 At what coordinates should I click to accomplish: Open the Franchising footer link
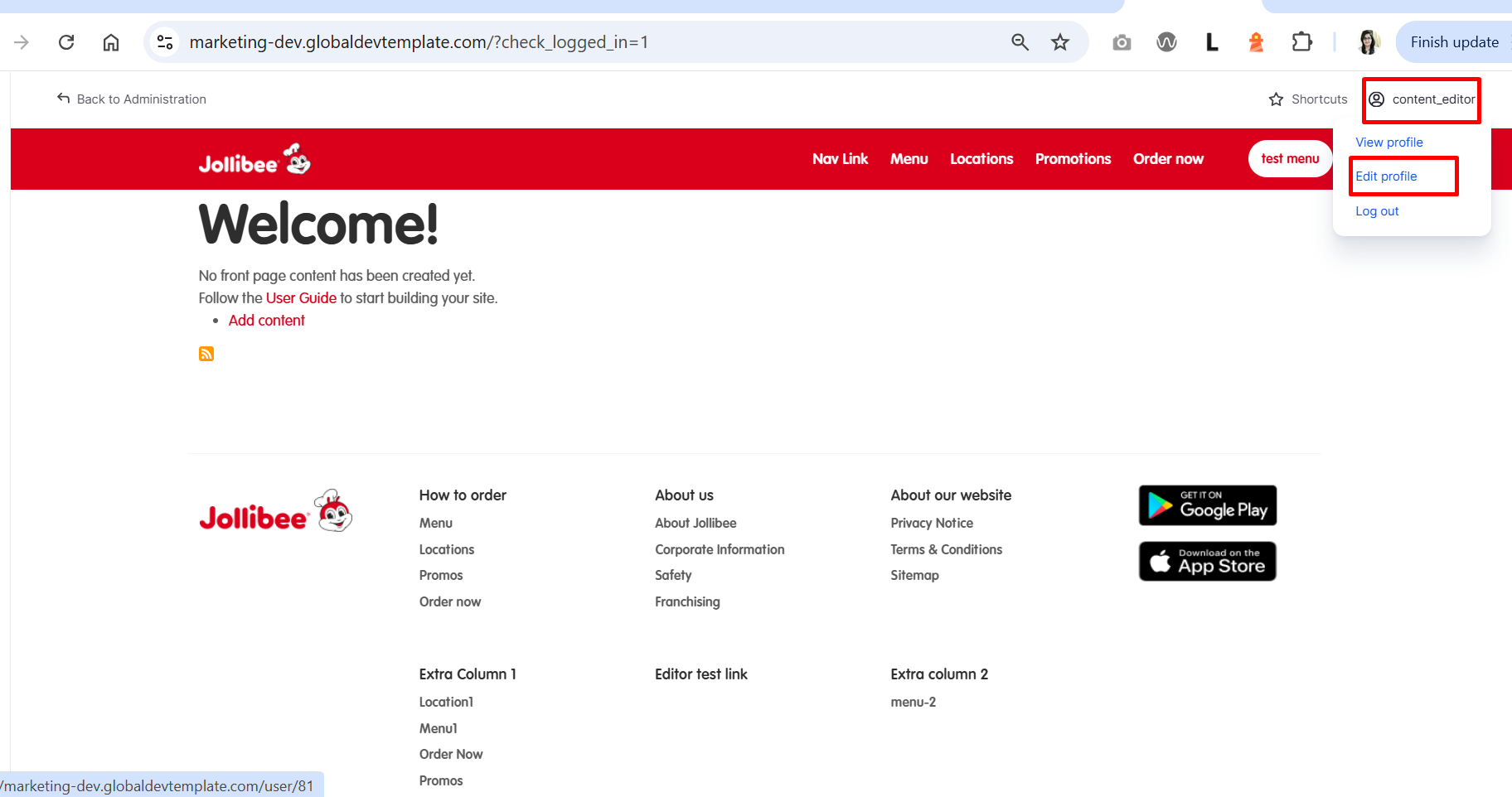point(687,602)
